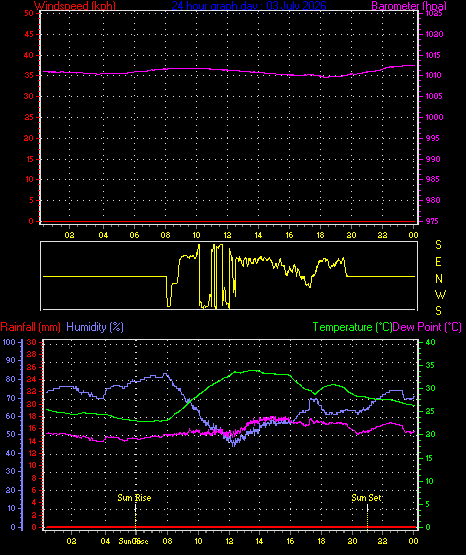Click barometer axis value "985"
466x555 pixels.
coord(433,179)
